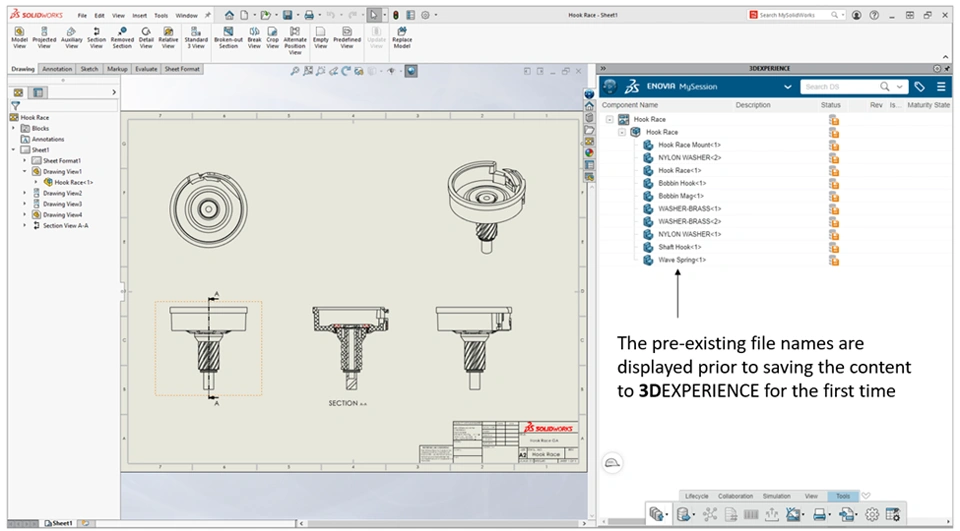Collapse the Sheet1 tree node
960x531 pixels.
[x=13, y=150]
